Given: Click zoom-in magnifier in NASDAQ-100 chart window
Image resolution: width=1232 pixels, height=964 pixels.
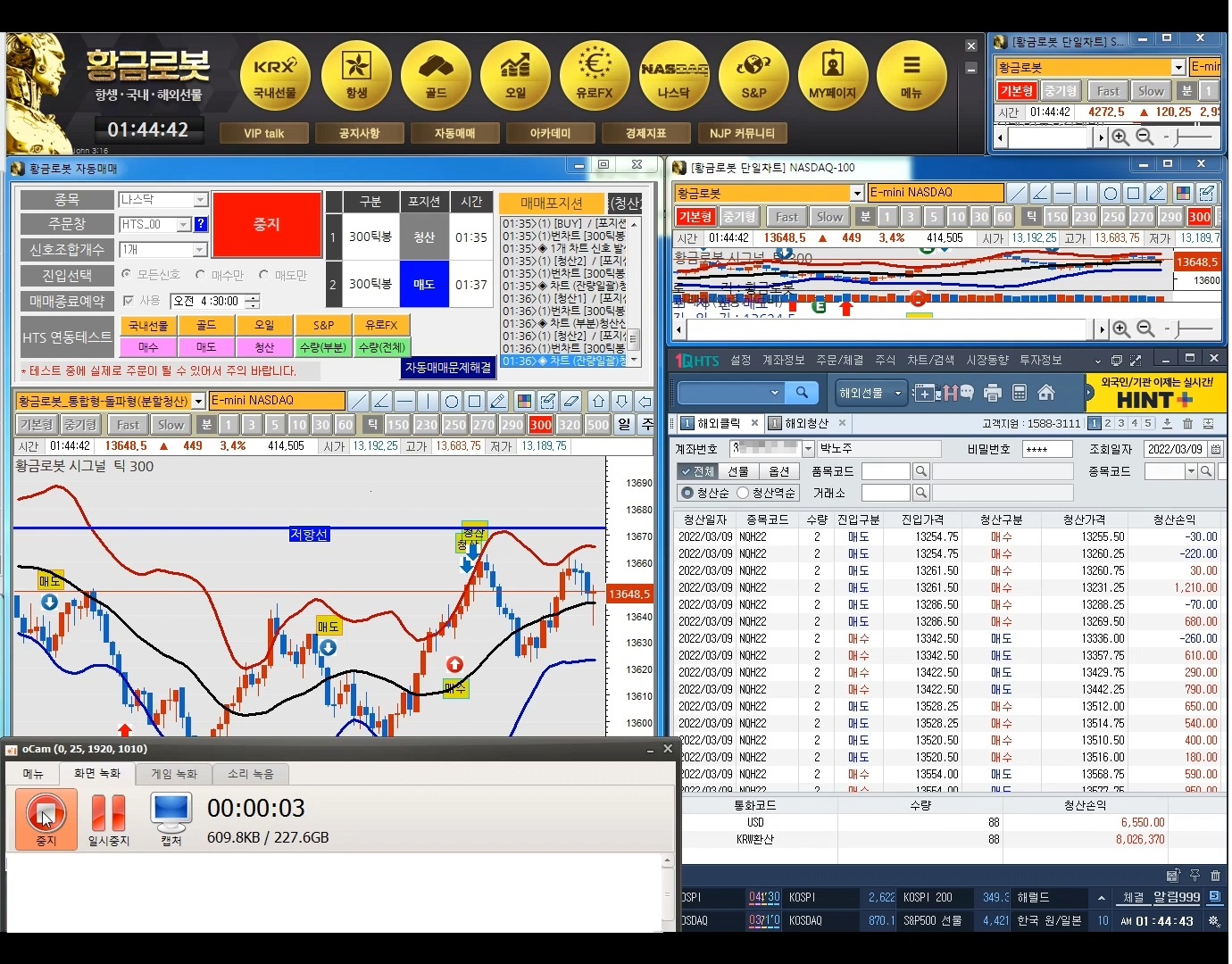Looking at the screenshot, I should tap(1121, 329).
